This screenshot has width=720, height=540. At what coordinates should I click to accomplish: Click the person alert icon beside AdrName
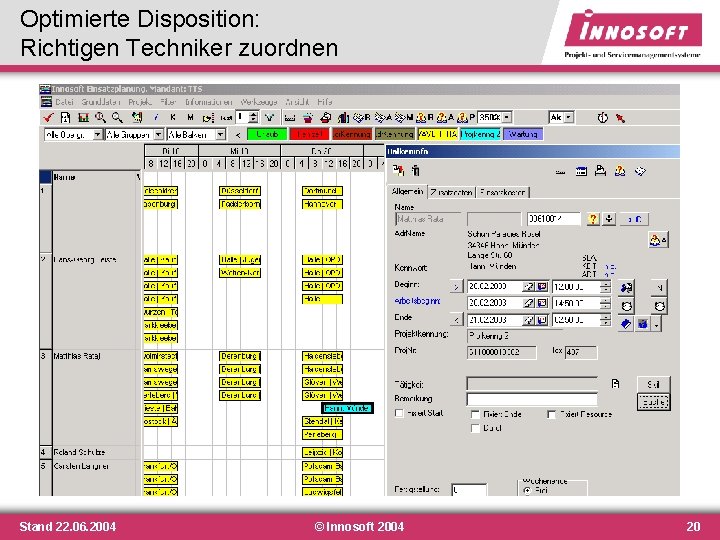(658, 240)
